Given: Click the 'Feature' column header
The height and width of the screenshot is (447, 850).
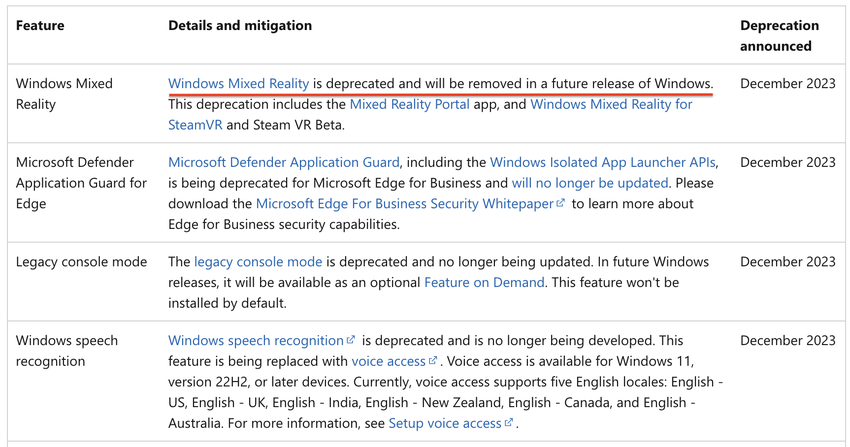Looking at the screenshot, I should coord(41,26).
